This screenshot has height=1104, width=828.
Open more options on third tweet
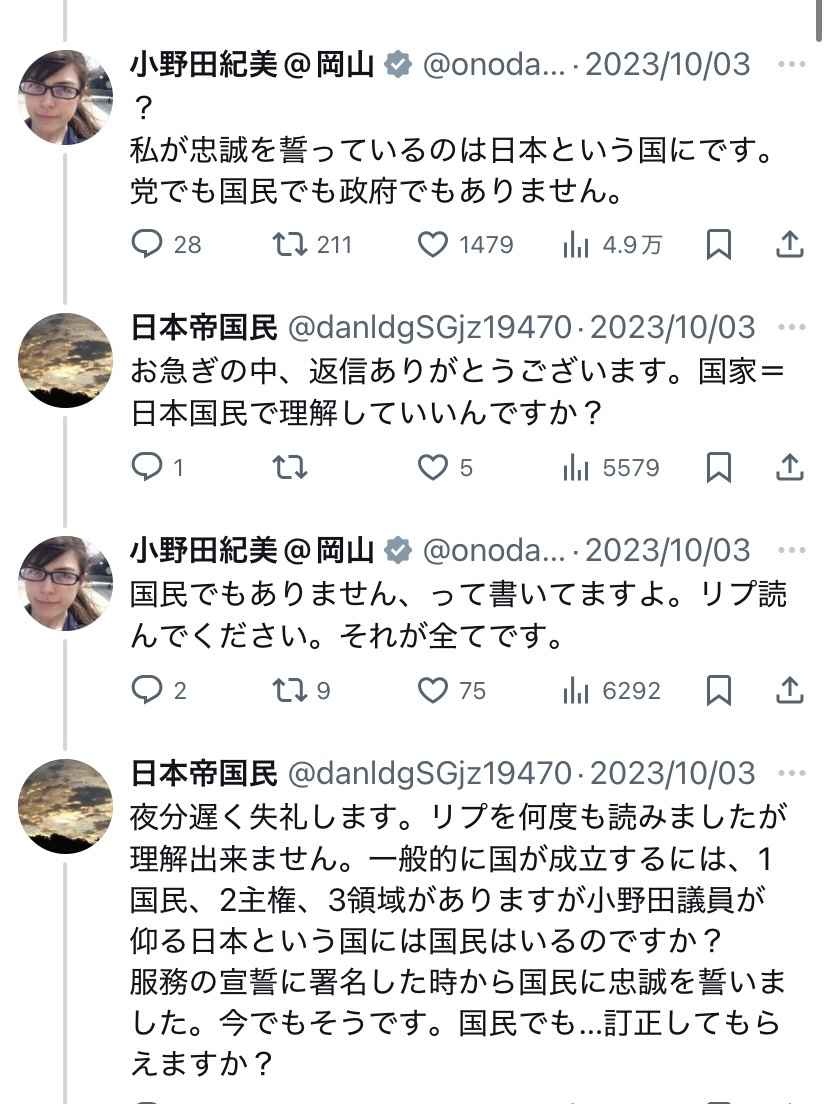tap(791, 550)
